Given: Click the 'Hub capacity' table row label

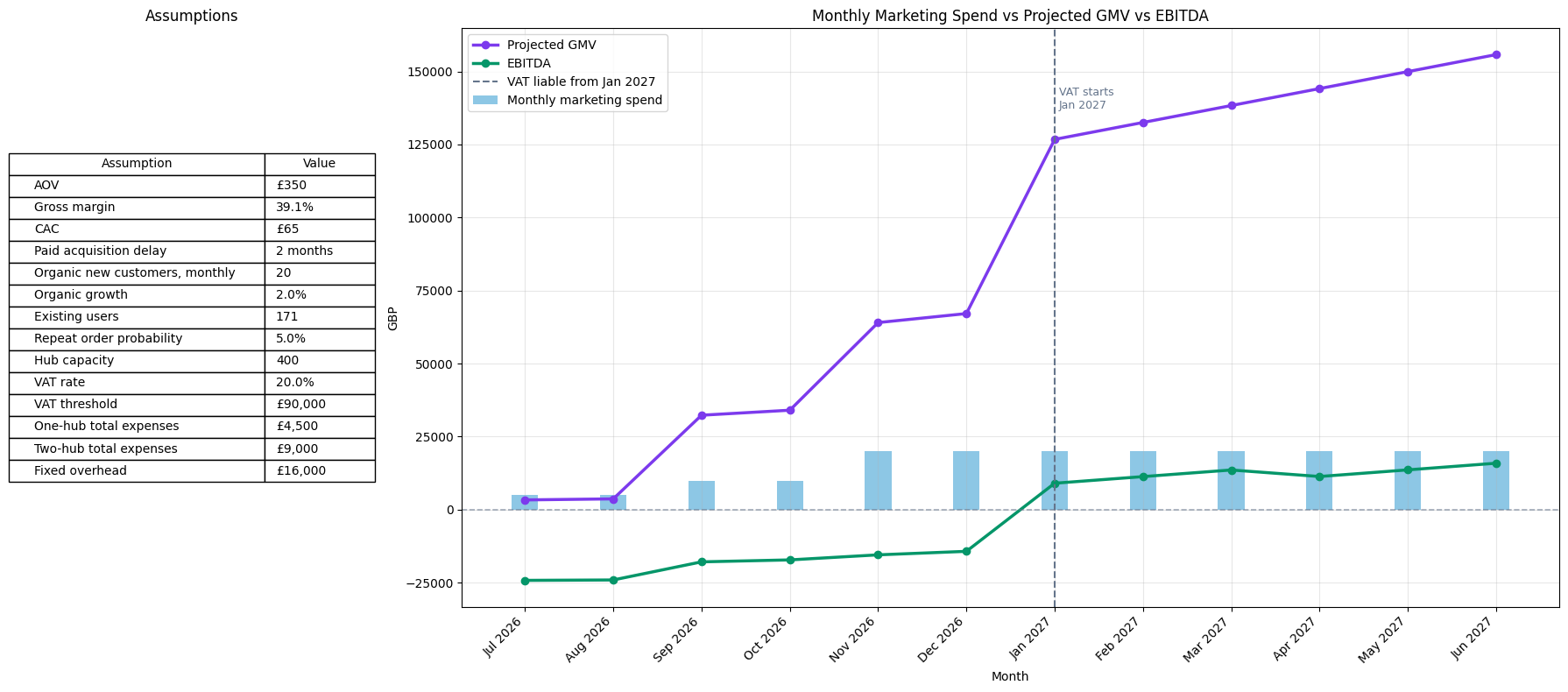Looking at the screenshot, I should tap(74, 361).
